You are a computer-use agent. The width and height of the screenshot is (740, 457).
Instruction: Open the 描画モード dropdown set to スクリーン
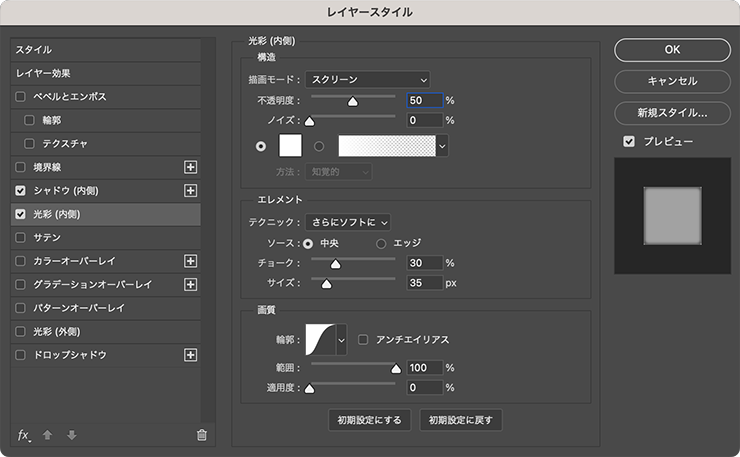click(367, 79)
